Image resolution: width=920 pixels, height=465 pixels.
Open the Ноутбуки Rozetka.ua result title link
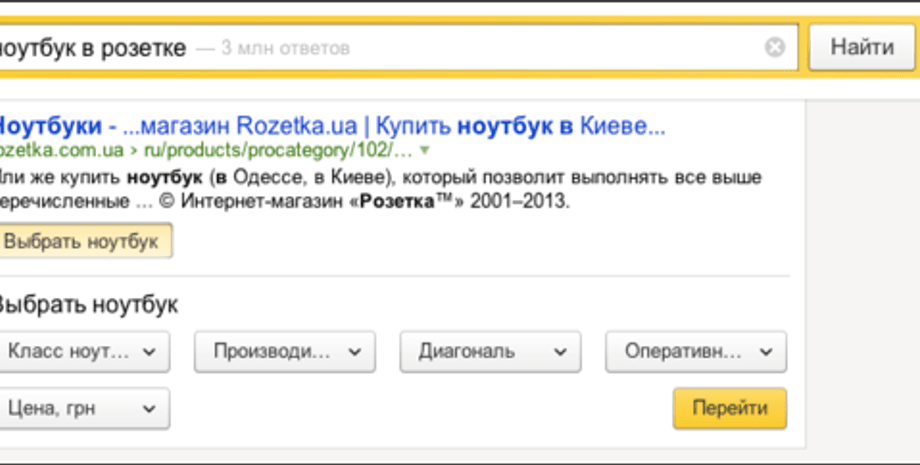coord(330,127)
